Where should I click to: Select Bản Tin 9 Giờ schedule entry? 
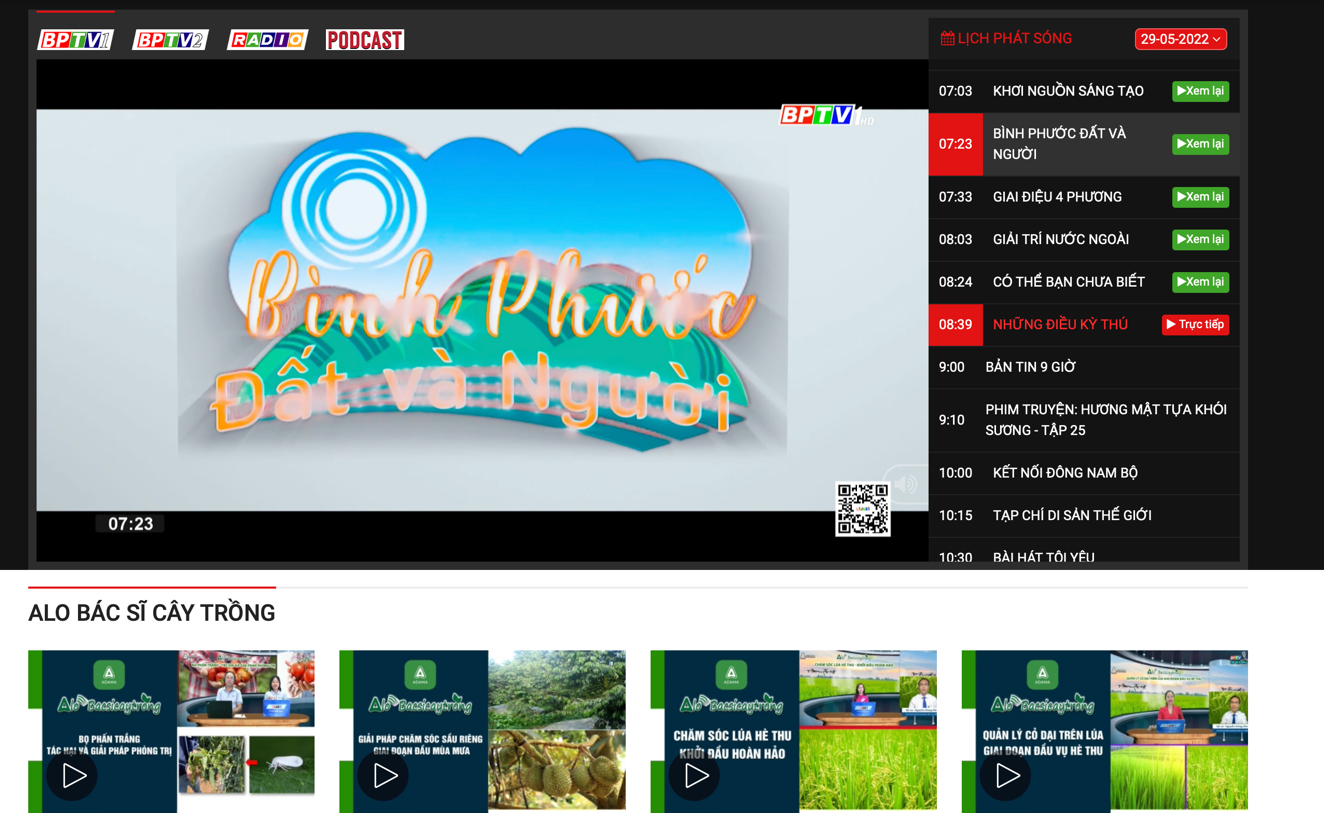1084,367
